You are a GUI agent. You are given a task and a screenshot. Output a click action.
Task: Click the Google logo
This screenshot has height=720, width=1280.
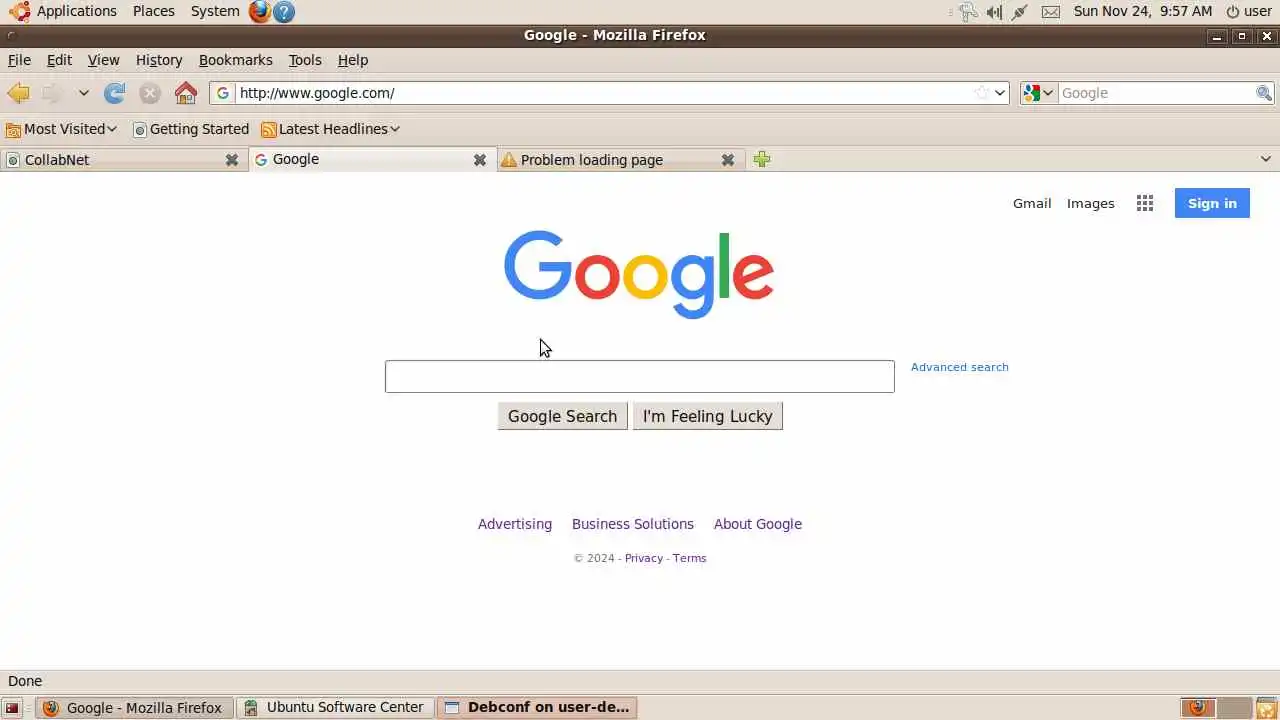tap(639, 275)
